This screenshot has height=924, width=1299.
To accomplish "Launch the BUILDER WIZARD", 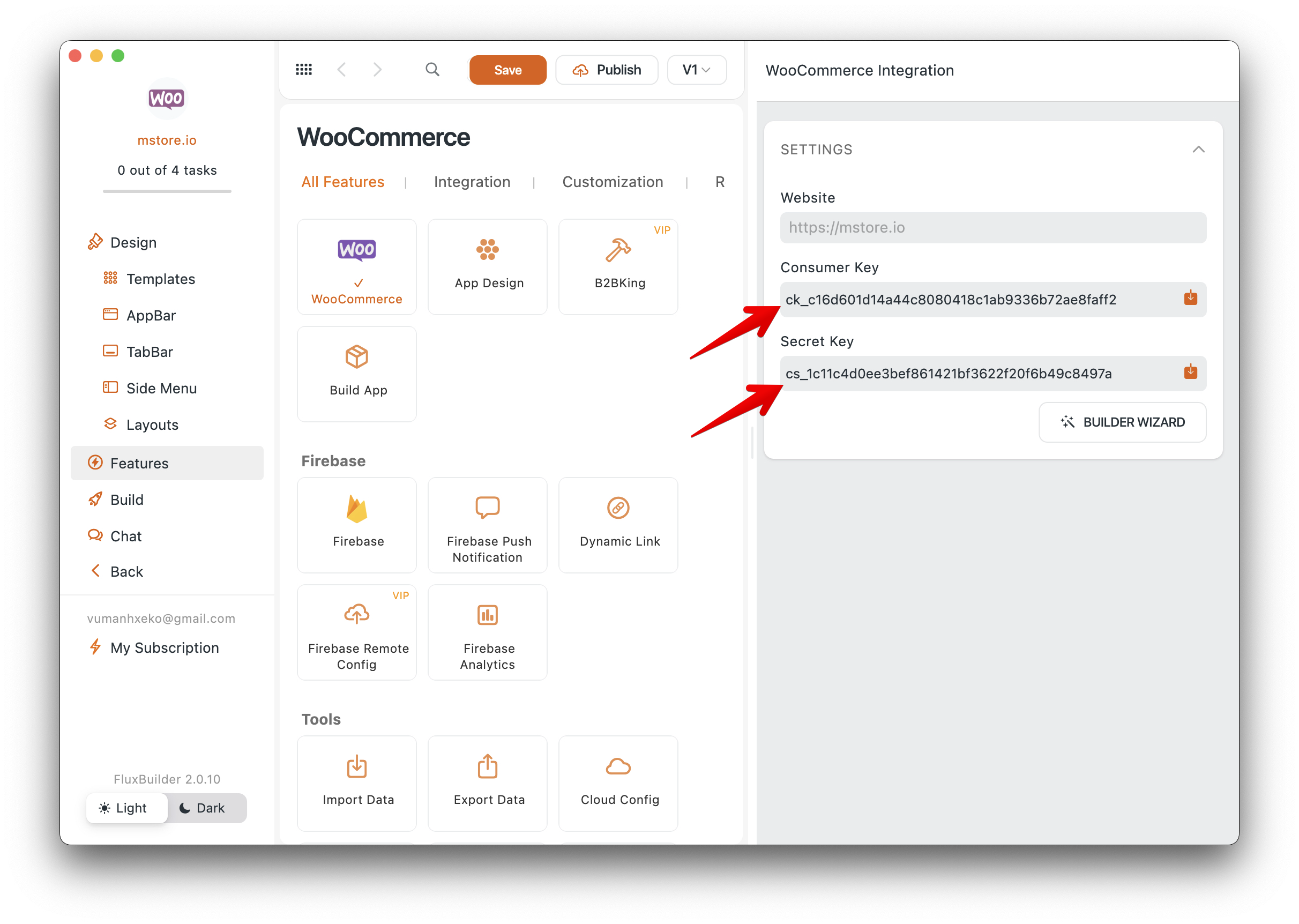I will [x=1122, y=422].
